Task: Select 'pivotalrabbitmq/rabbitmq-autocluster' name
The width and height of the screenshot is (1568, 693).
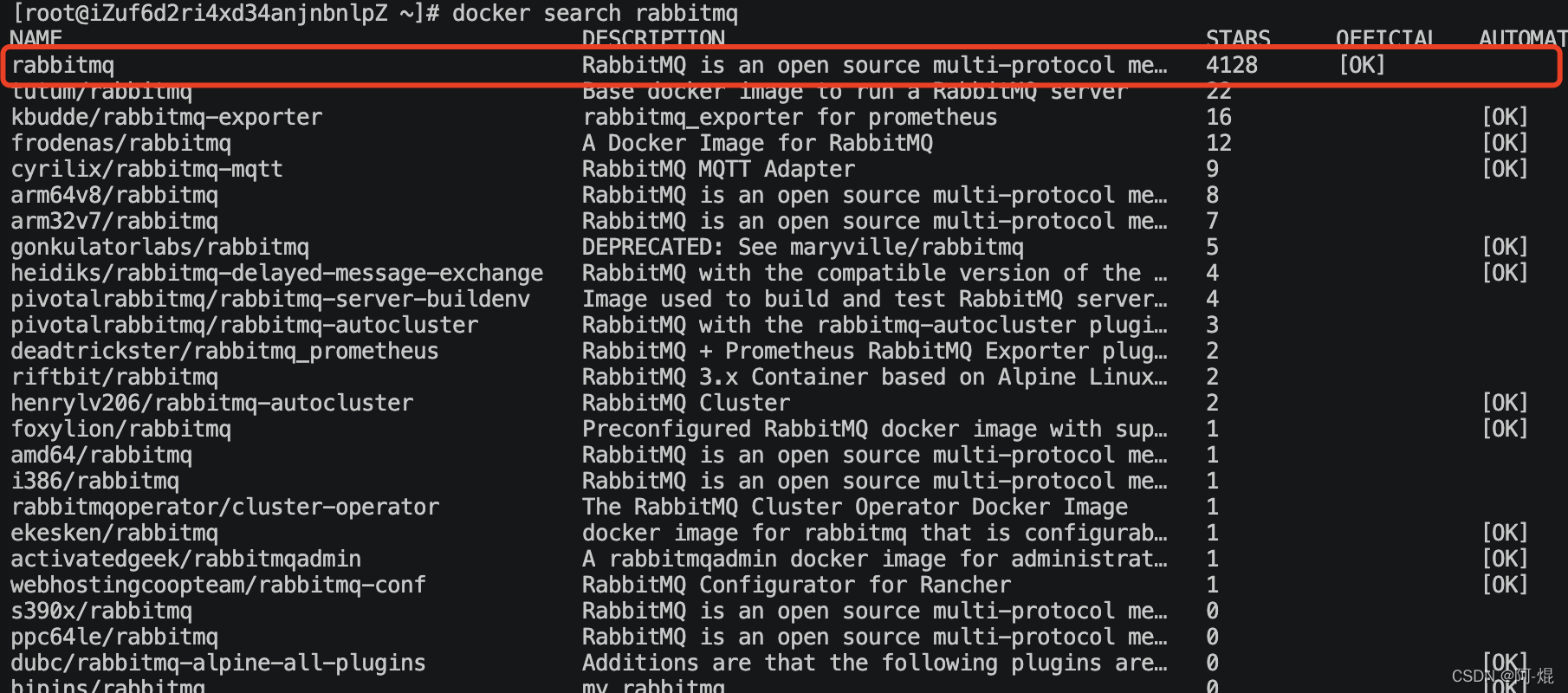Action: pyautogui.click(x=244, y=325)
